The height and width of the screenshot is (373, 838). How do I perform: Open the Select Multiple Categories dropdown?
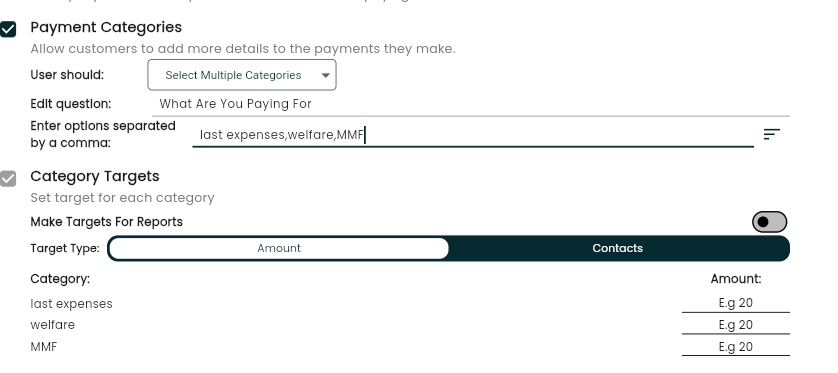click(242, 75)
